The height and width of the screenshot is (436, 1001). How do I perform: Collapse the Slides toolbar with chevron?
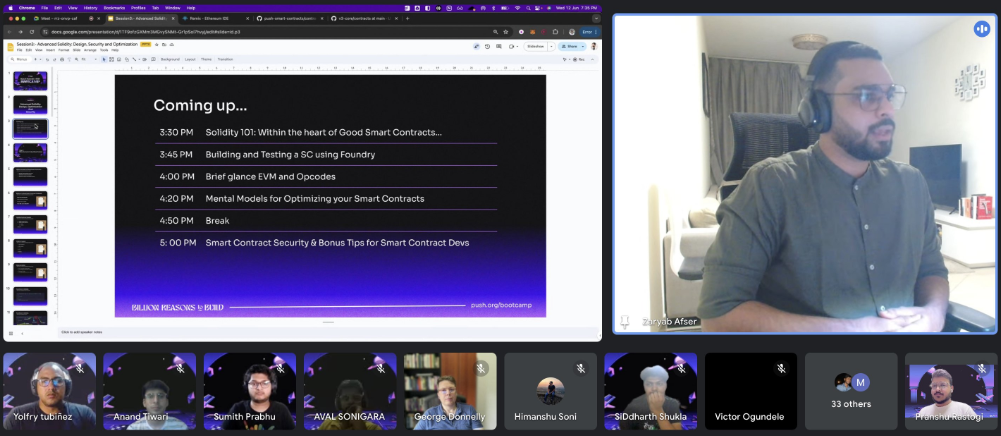coord(592,59)
